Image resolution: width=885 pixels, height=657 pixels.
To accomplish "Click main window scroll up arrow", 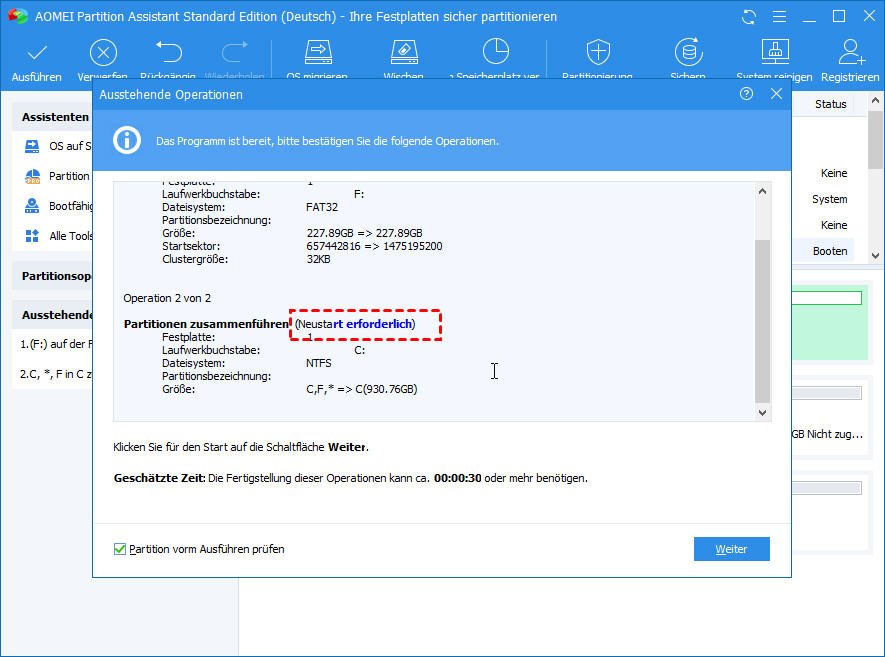I will point(875,100).
